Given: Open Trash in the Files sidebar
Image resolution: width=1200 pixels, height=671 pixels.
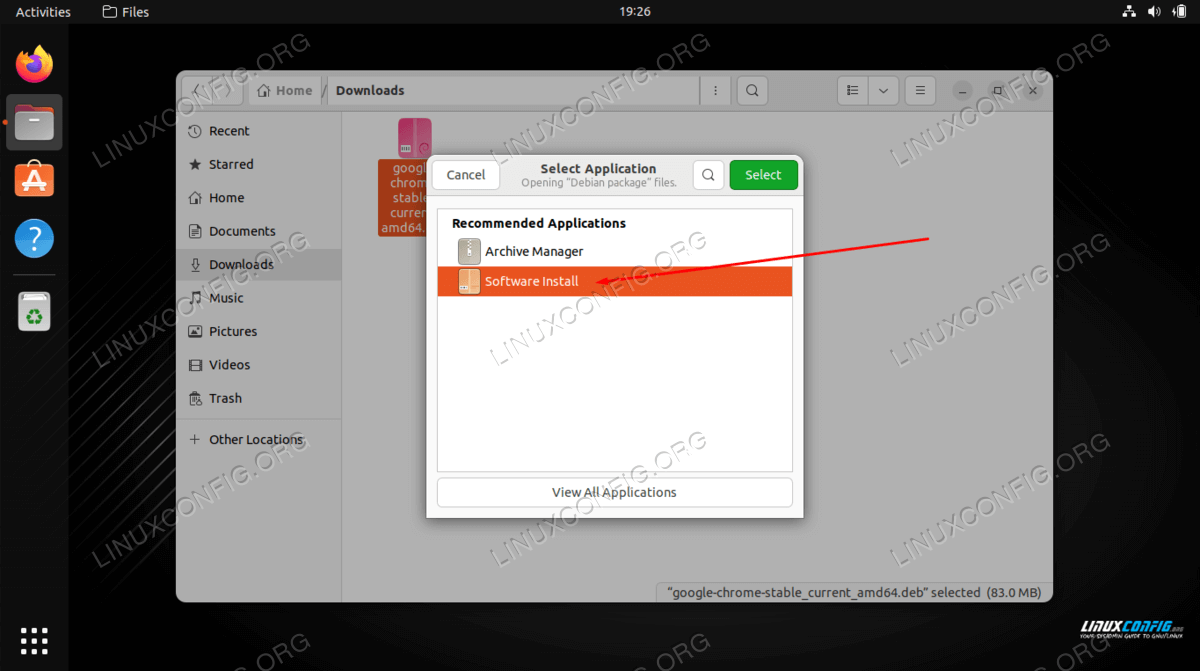Looking at the screenshot, I should [259, 398].
